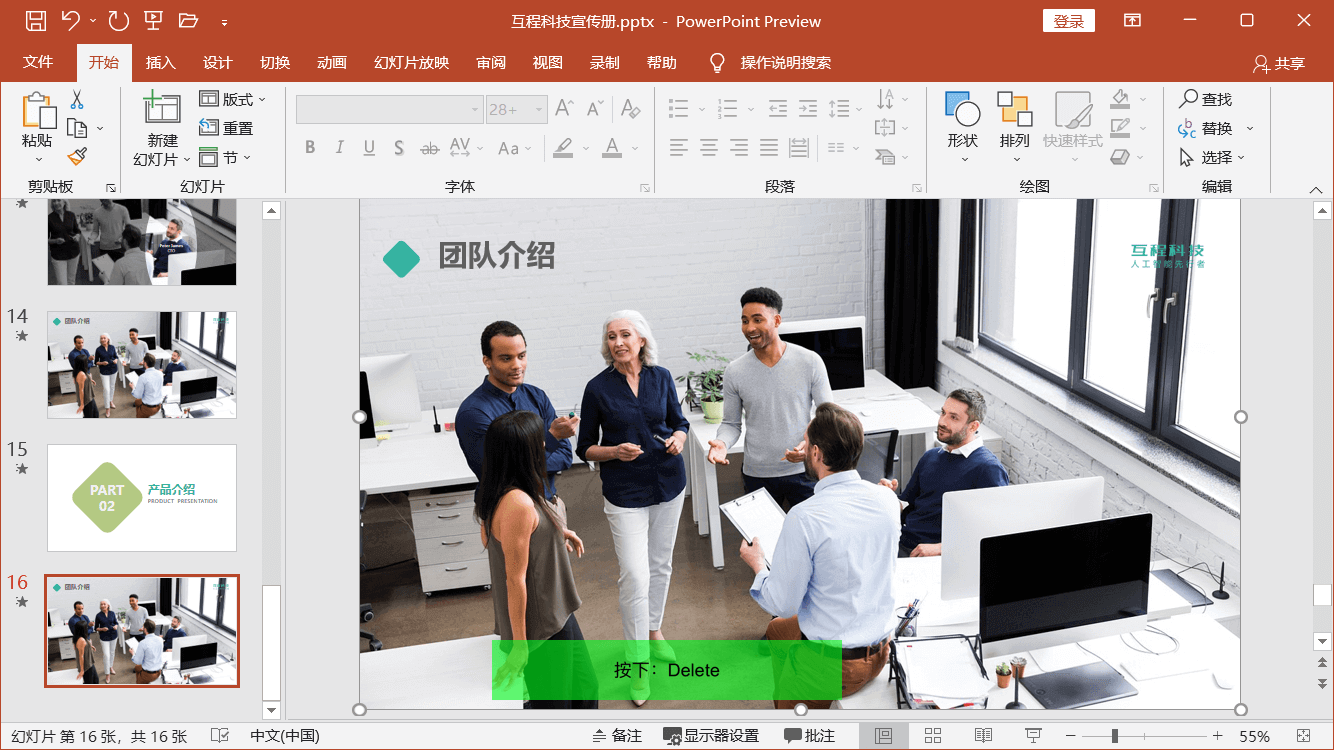Start slideshow from beginning icon
The height and width of the screenshot is (750, 1334).
tap(153, 20)
